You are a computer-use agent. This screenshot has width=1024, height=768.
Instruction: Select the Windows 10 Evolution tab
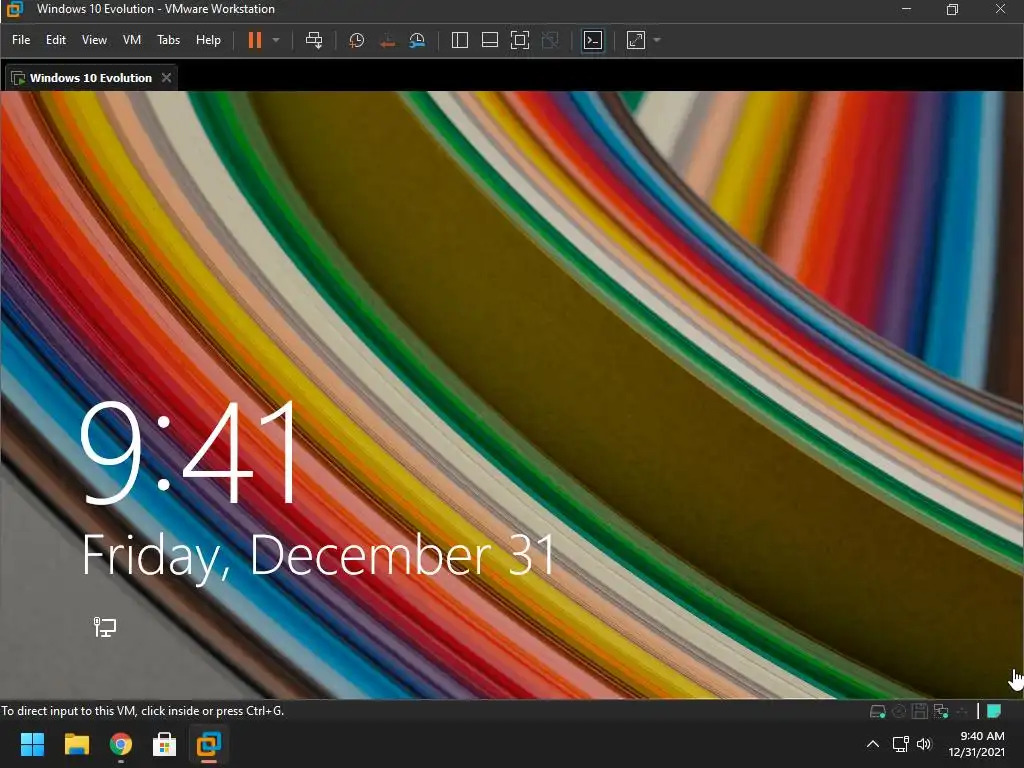pos(91,78)
